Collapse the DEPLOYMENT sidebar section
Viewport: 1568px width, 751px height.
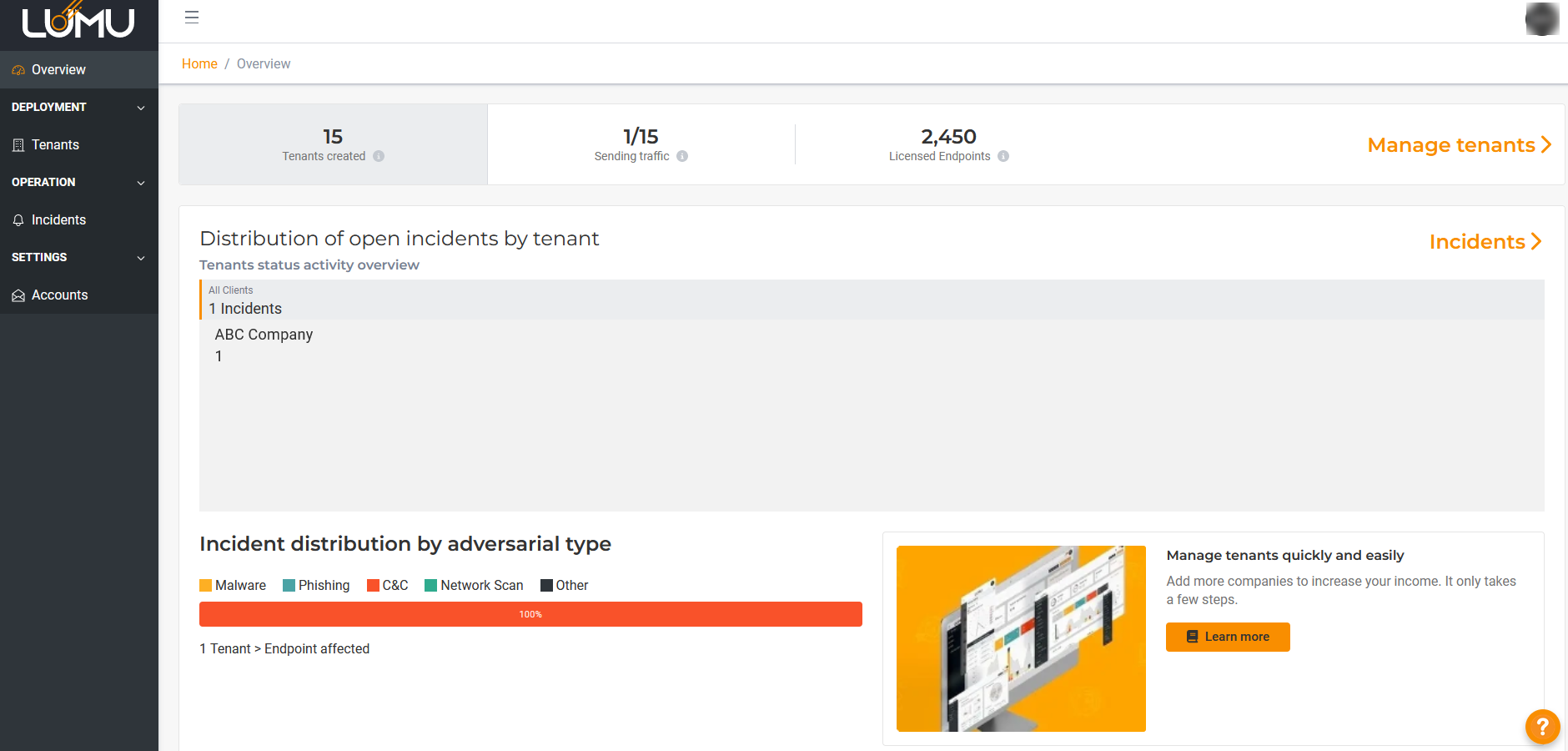click(x=141, y=108)
